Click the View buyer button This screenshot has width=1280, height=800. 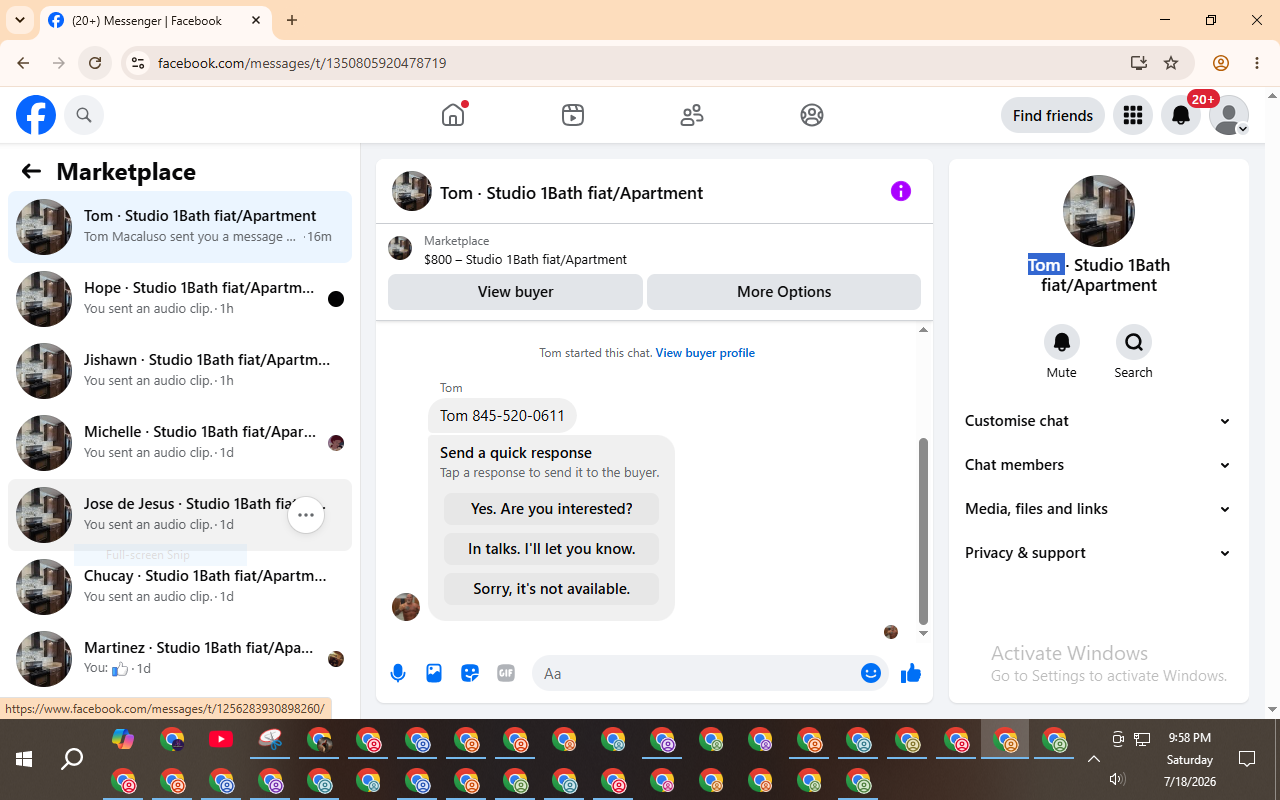click(515, 292)
